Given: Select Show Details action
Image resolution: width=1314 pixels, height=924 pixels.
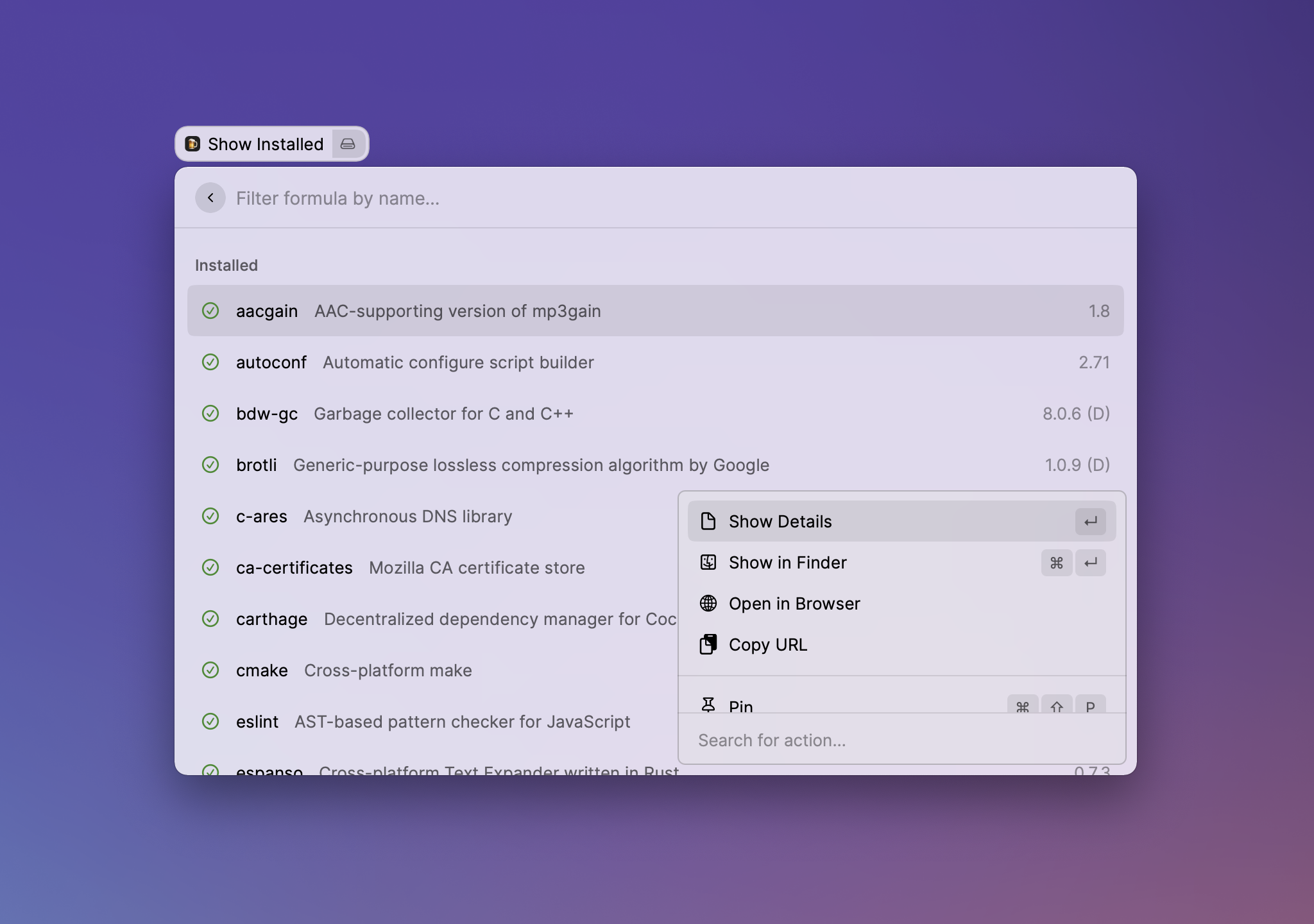Looking at the screenshot, I should (780, 521).
